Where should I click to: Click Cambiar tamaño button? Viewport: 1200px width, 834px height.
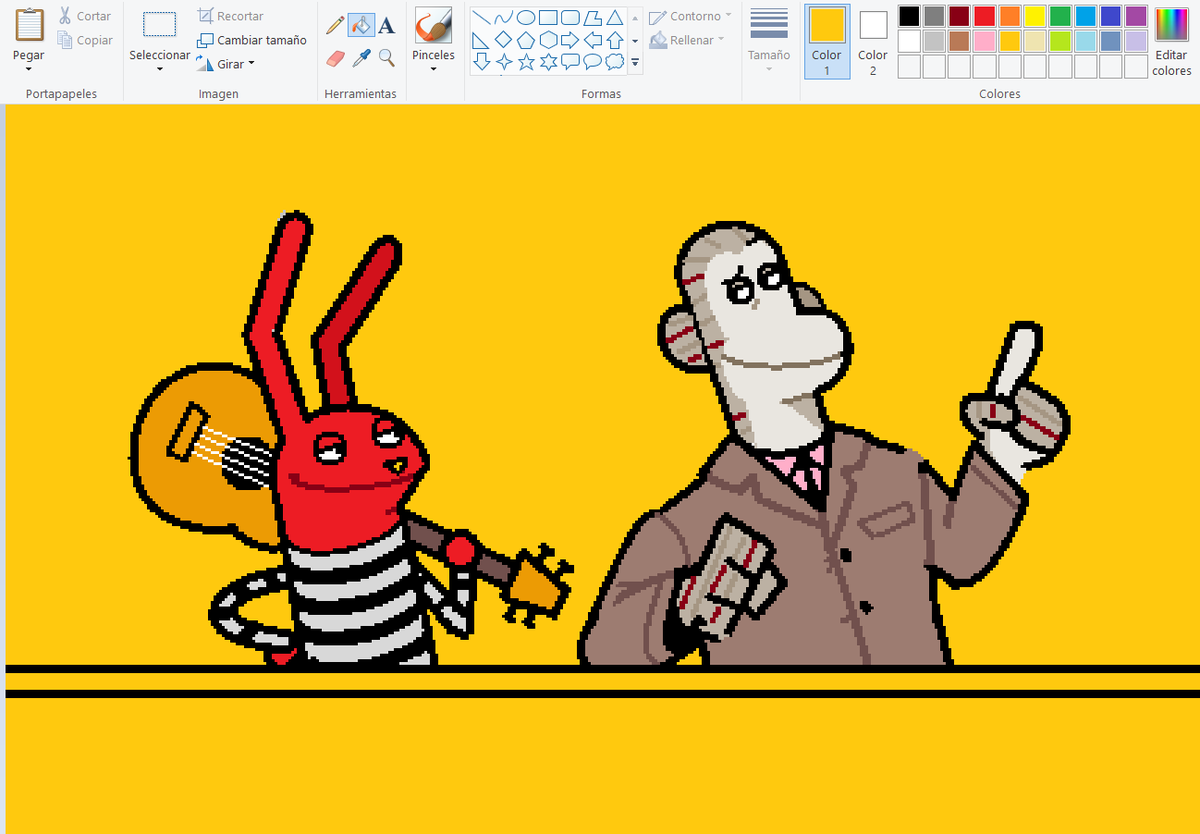pyautogui.click(x=252, y=40)
